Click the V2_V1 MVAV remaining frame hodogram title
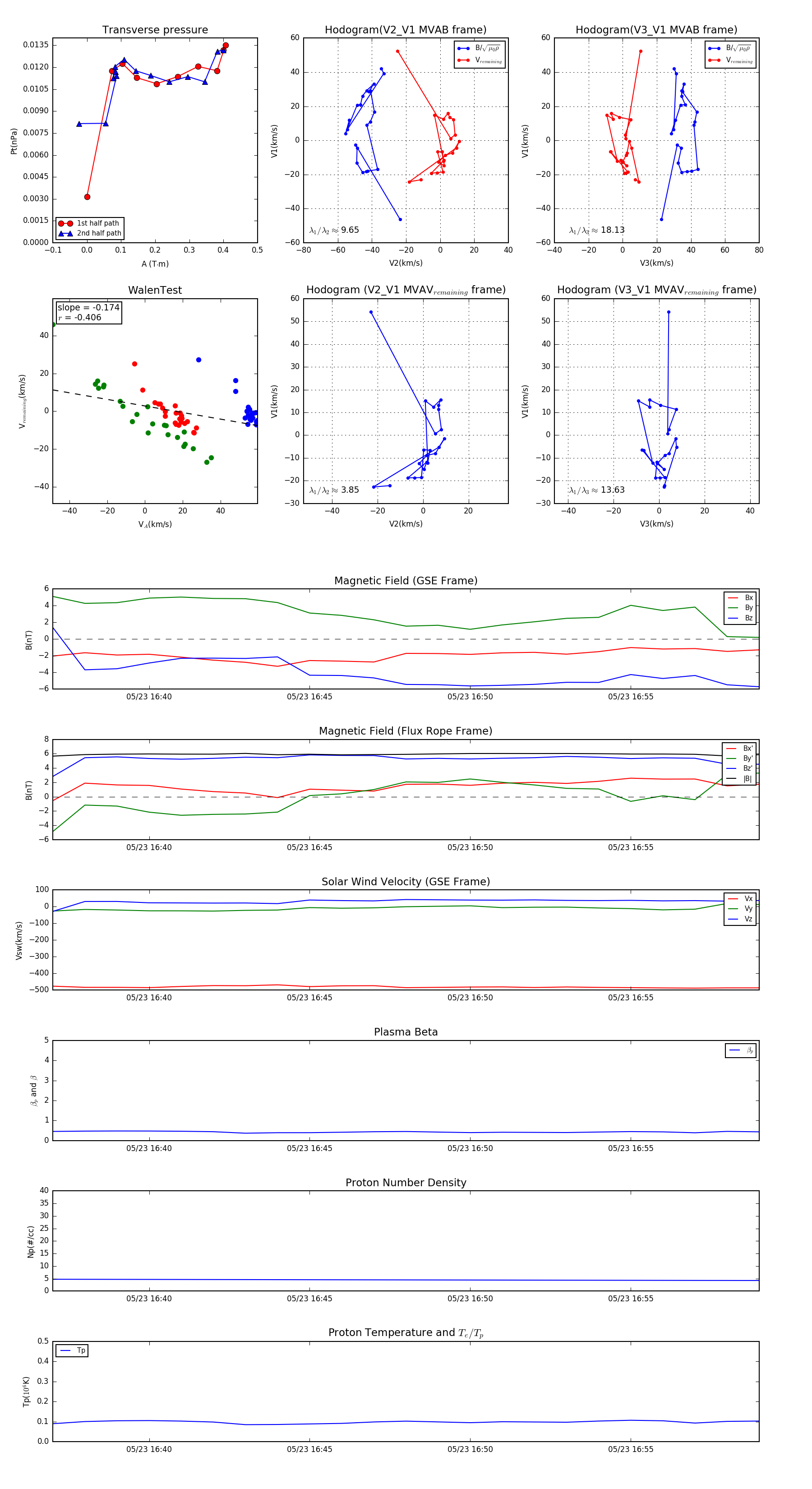Screen dimensions: 812x1489 [x=406, y=290]
